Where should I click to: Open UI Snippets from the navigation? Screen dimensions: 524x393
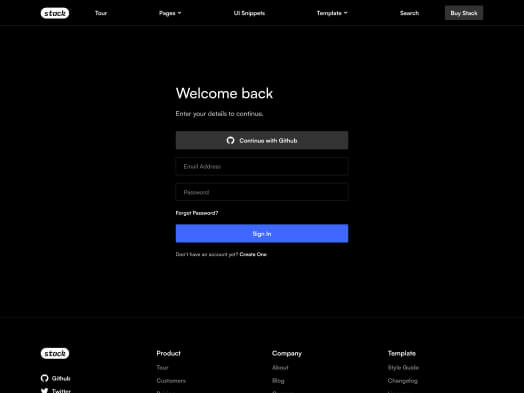click(x=249, y=13)
